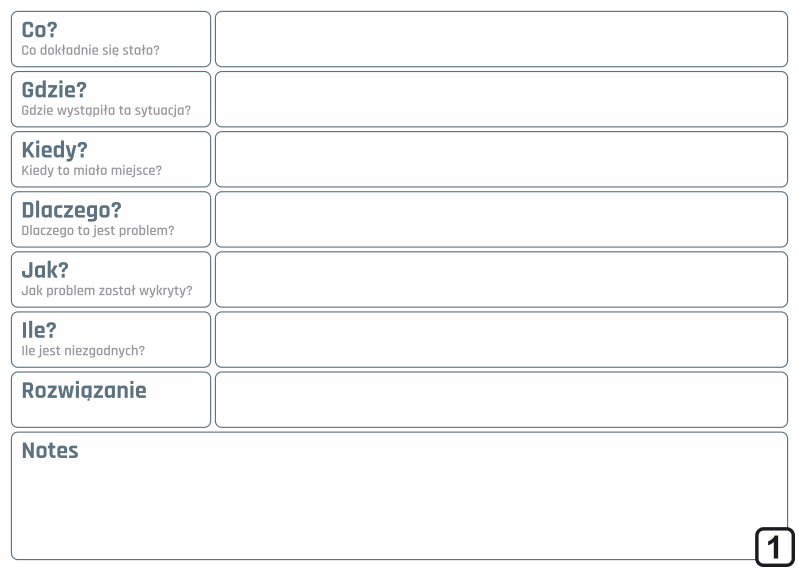Select the Dlaczego? label box
Viewport: 799px width, 571px height.
tap(111, 220)
